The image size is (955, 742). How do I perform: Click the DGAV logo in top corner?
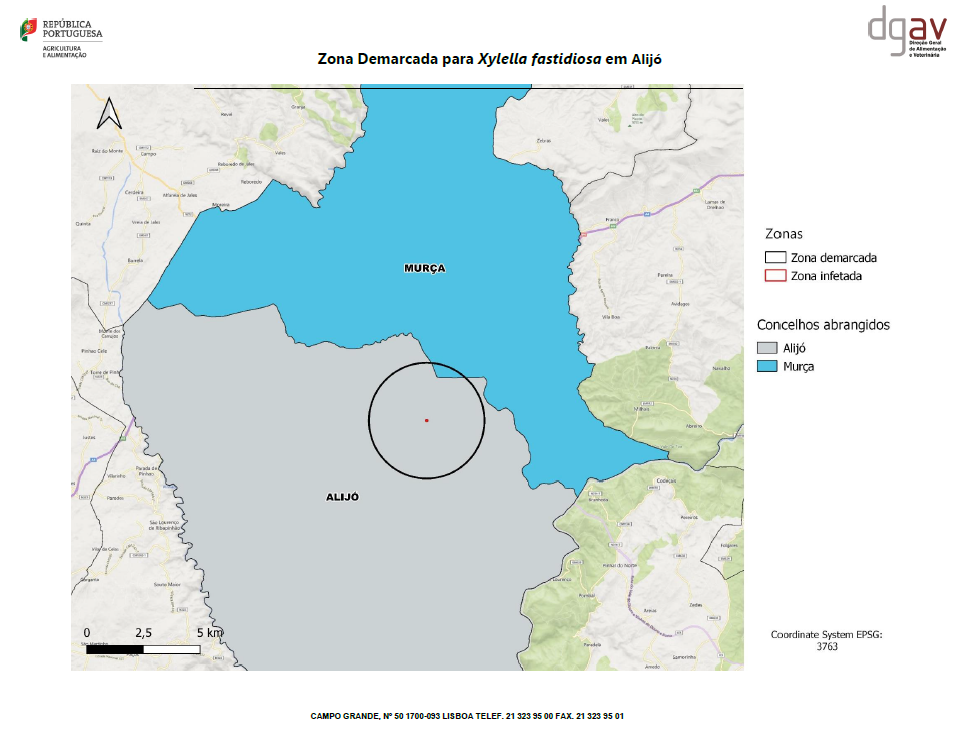tap(903, 35)
